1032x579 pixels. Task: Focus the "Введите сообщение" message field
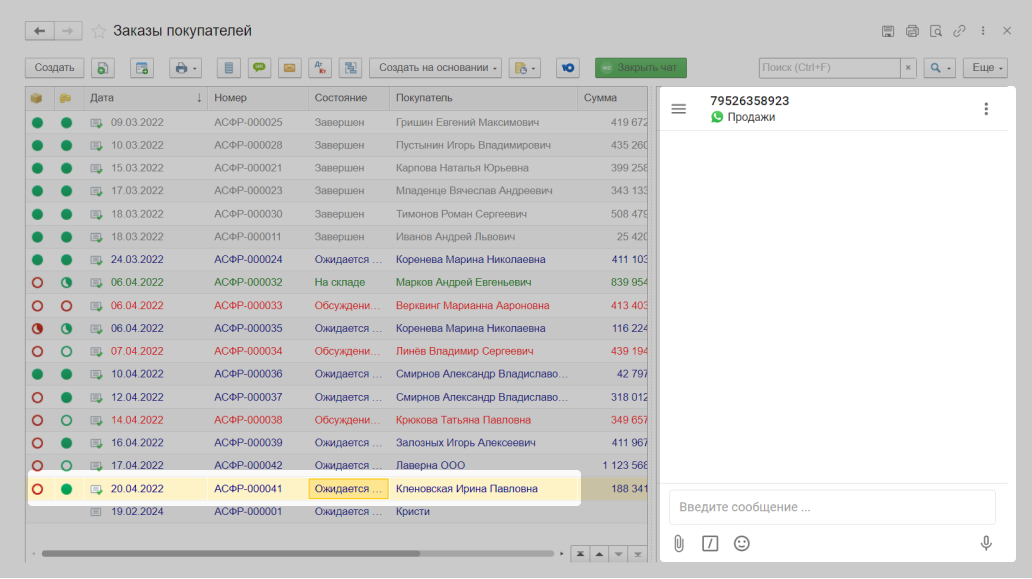[x=832, y=507]
